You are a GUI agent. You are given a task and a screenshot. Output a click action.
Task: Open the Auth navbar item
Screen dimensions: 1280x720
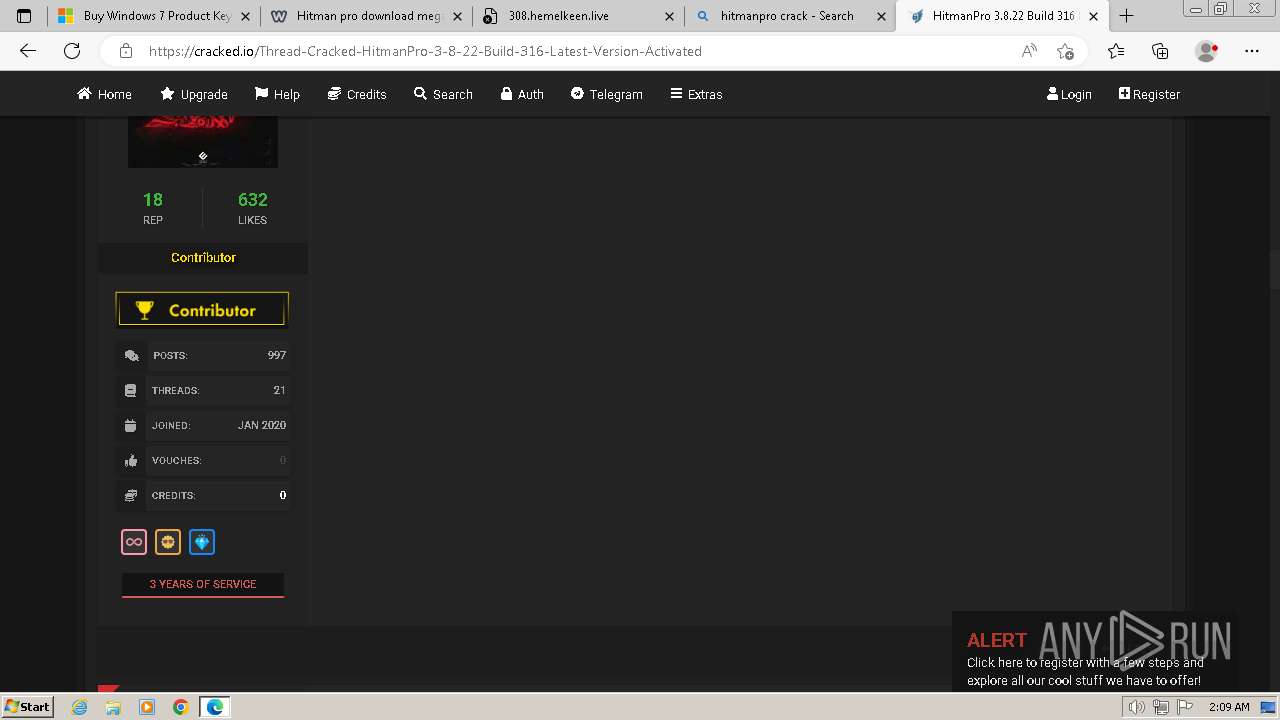522,94
